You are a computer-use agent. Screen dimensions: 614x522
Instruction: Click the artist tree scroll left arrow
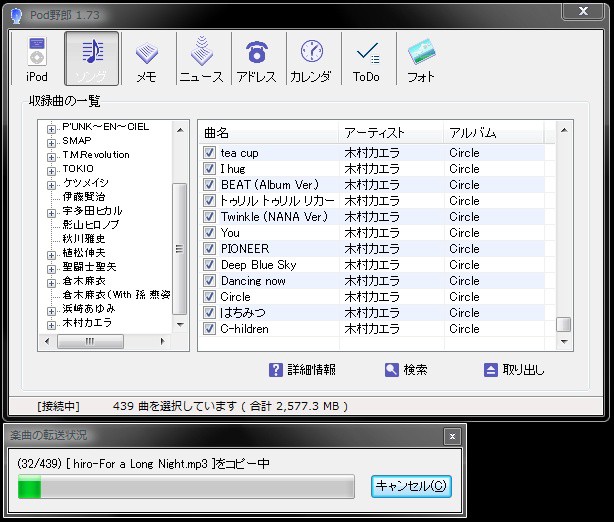[x=47, y=341]
